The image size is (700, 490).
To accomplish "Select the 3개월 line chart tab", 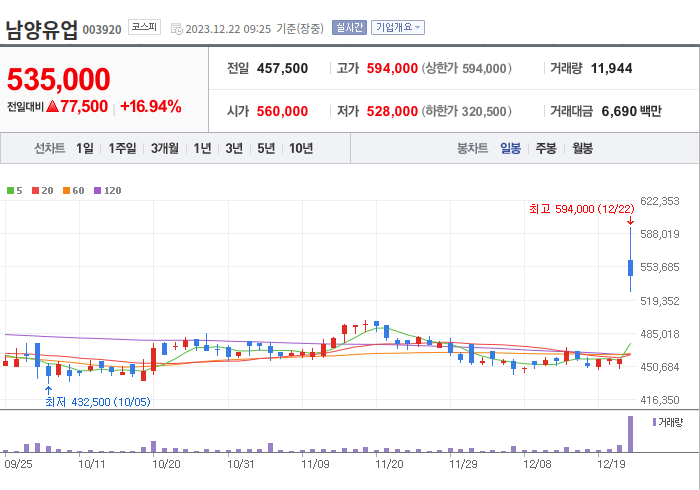I will tap(164, 148).
